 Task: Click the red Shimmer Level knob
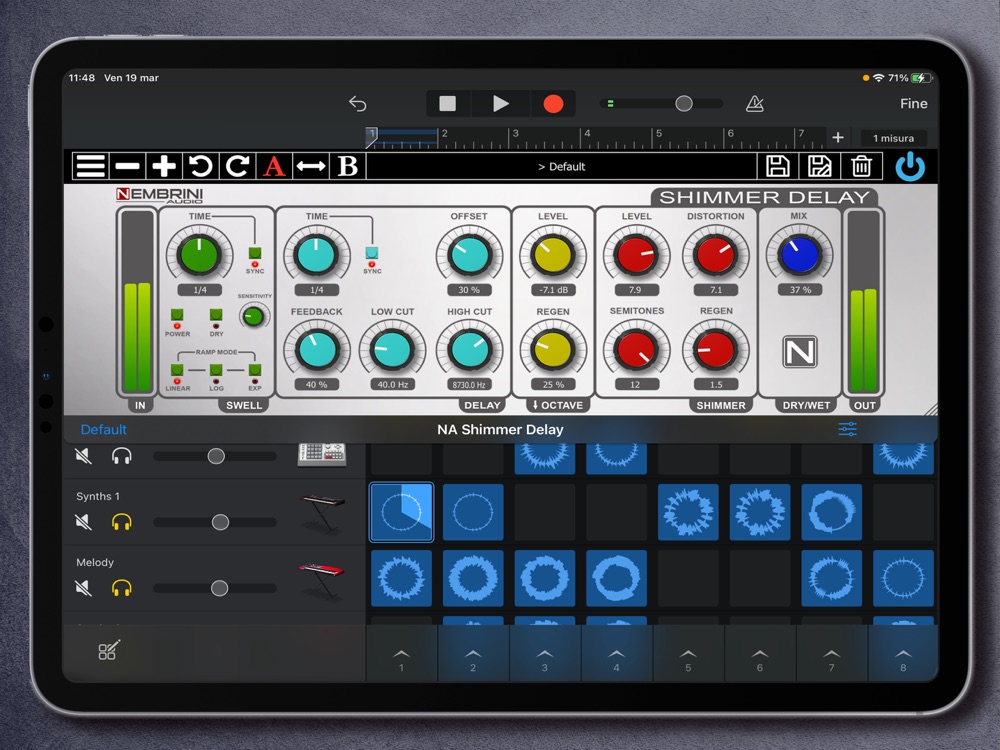pos(636,255)
